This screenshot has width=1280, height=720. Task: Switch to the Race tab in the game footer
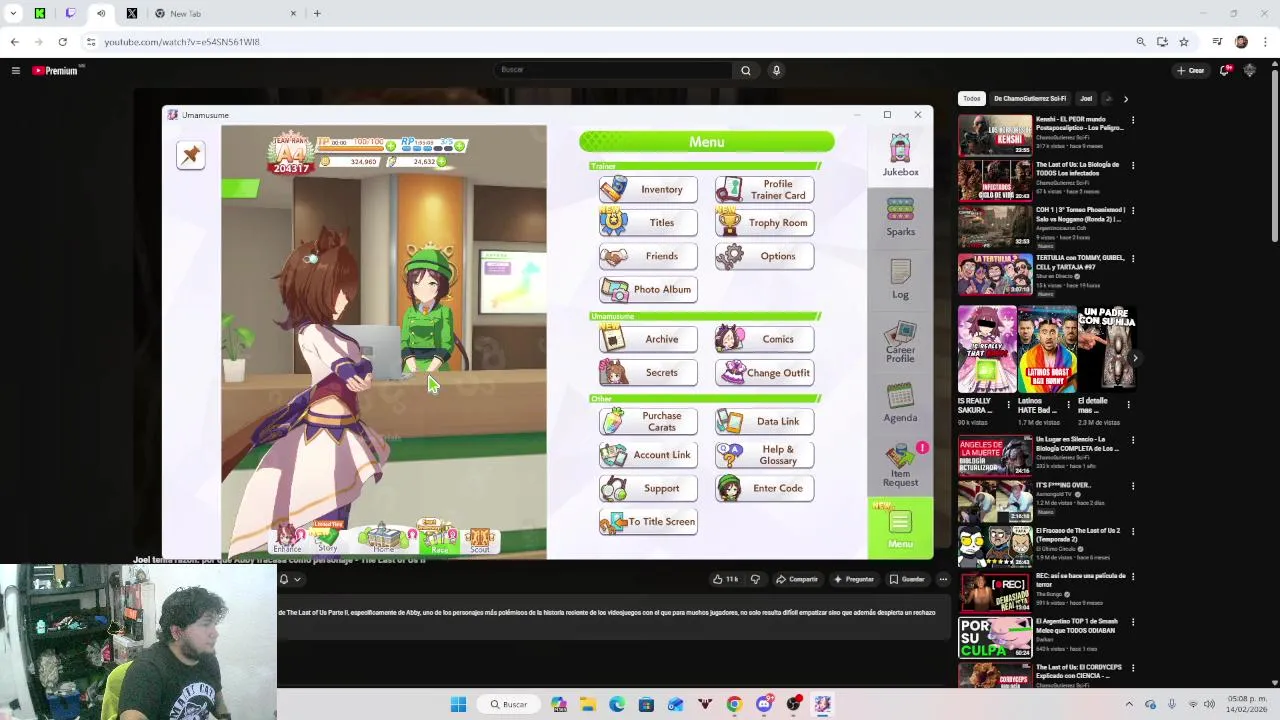[x=439, y=538]
